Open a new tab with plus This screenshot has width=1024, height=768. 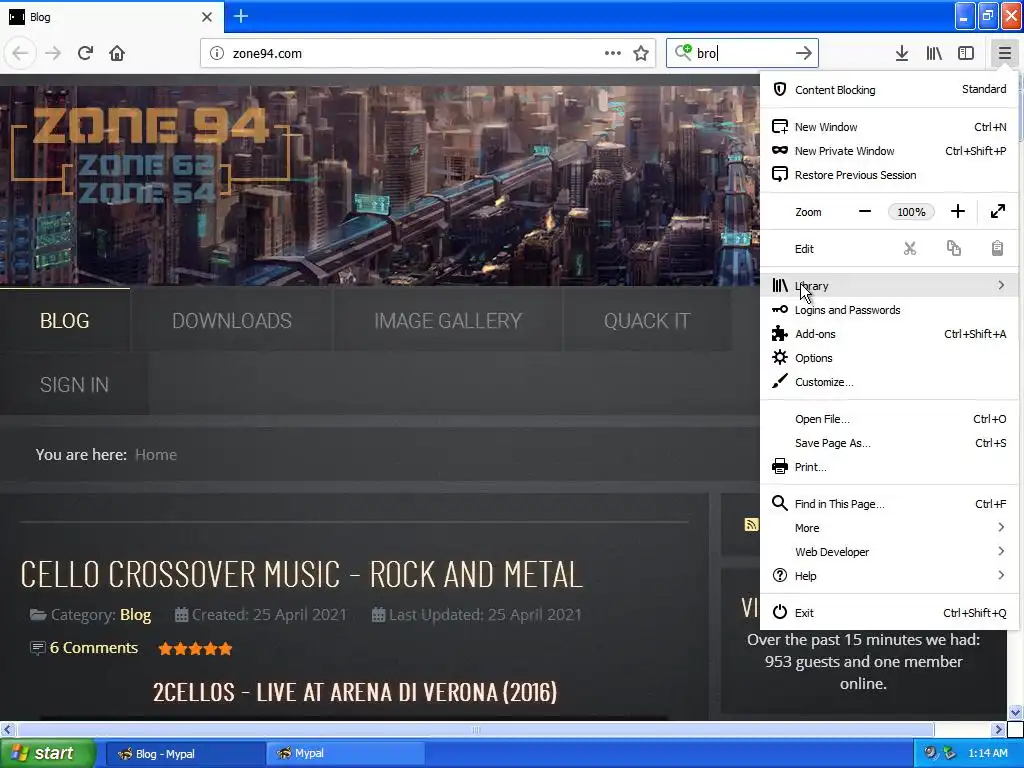[x=241, y=16]
